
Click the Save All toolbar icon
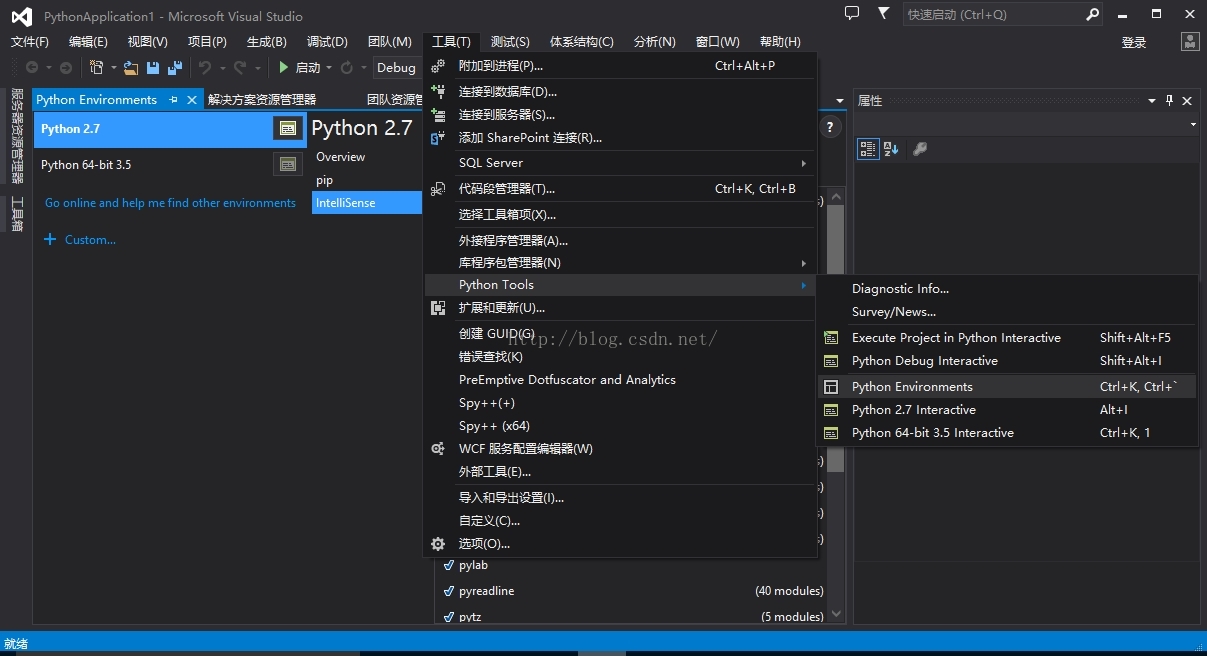175,67
